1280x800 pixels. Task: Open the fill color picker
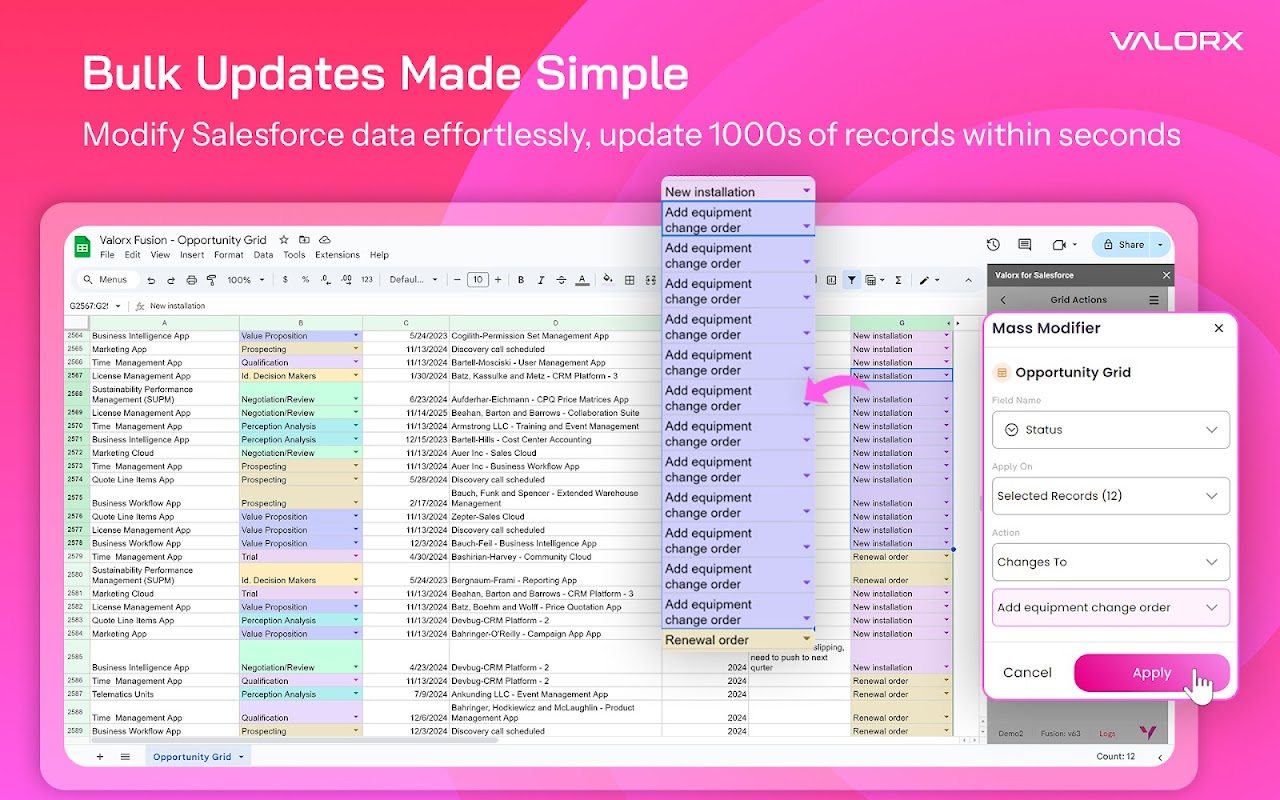tap(608, 280)
